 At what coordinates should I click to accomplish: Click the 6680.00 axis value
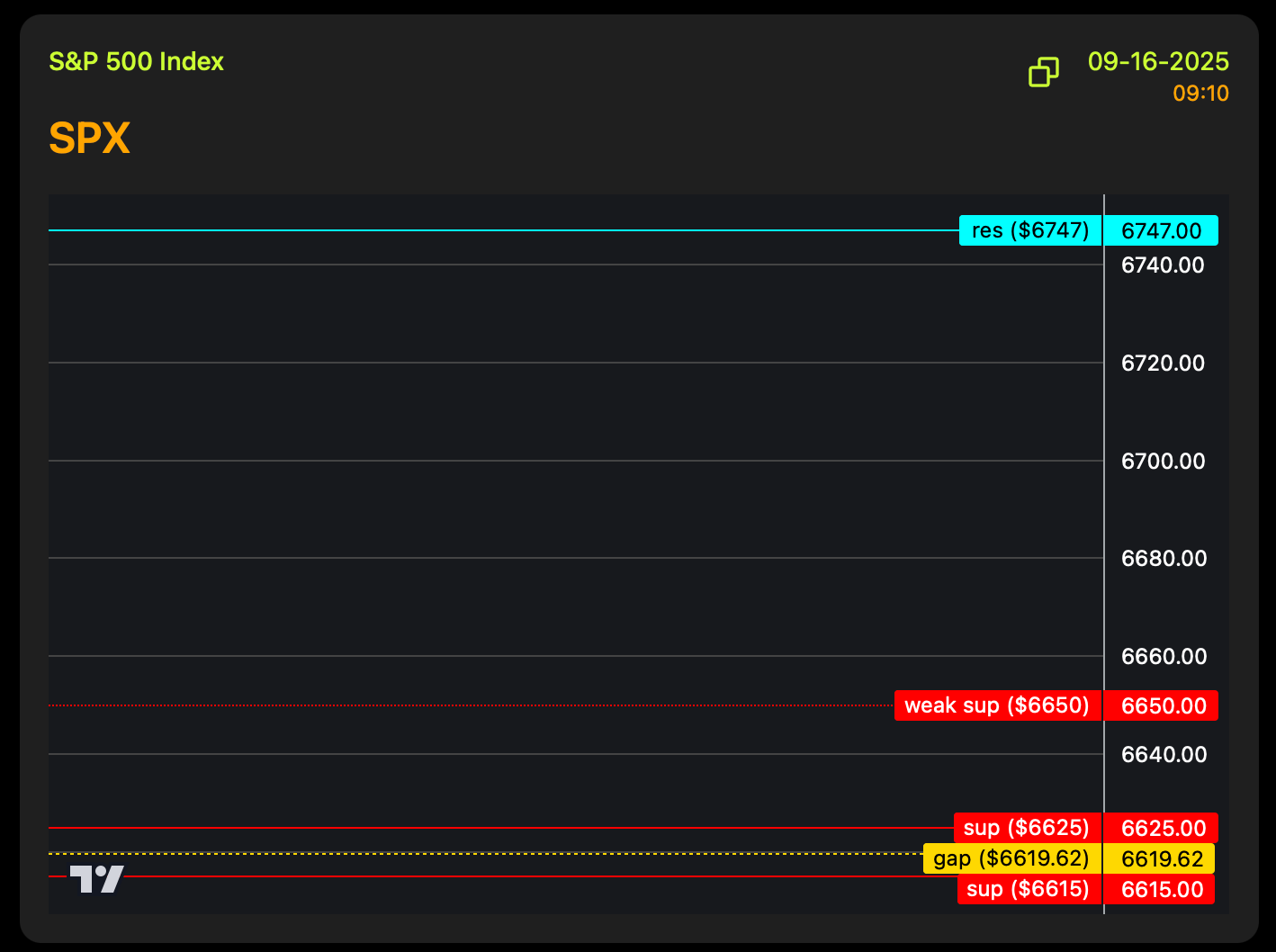pos(1164,558)
